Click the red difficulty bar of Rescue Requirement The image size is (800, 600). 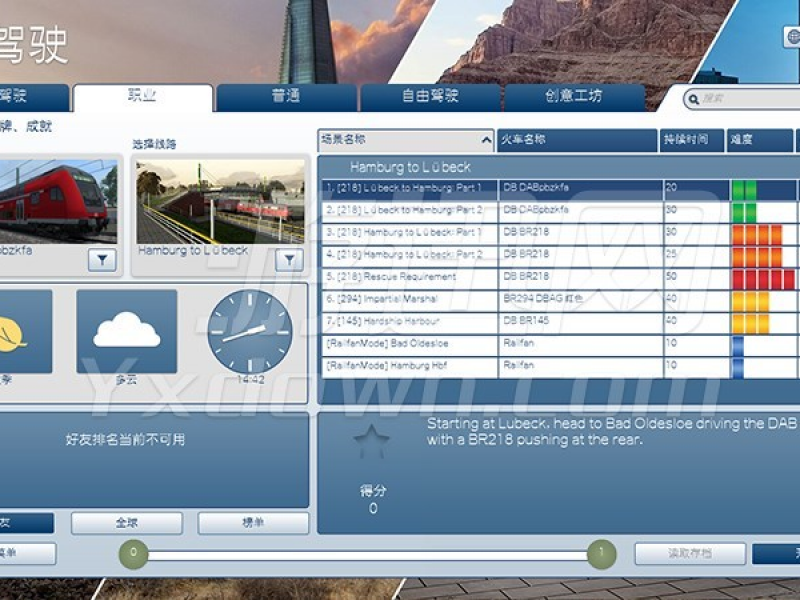click(x=764, y=279)
